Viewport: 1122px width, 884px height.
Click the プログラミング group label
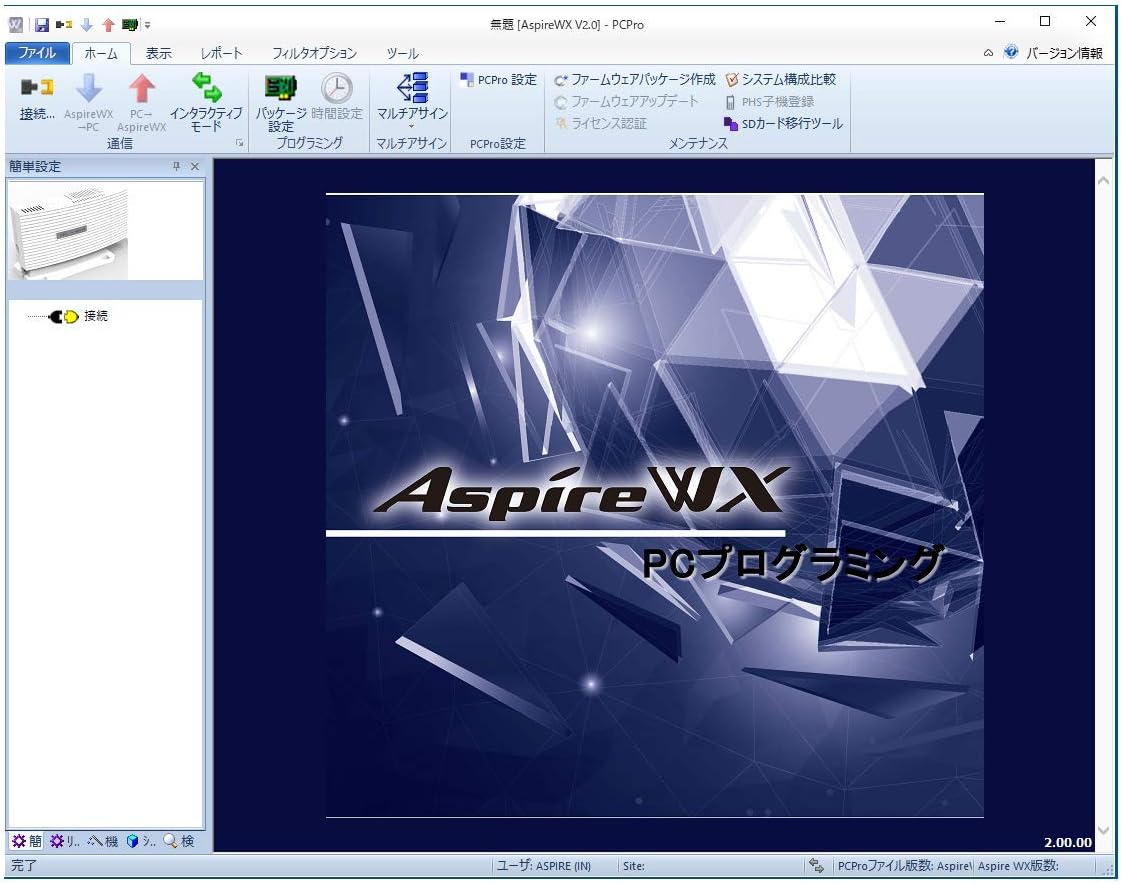coord(309,143)
